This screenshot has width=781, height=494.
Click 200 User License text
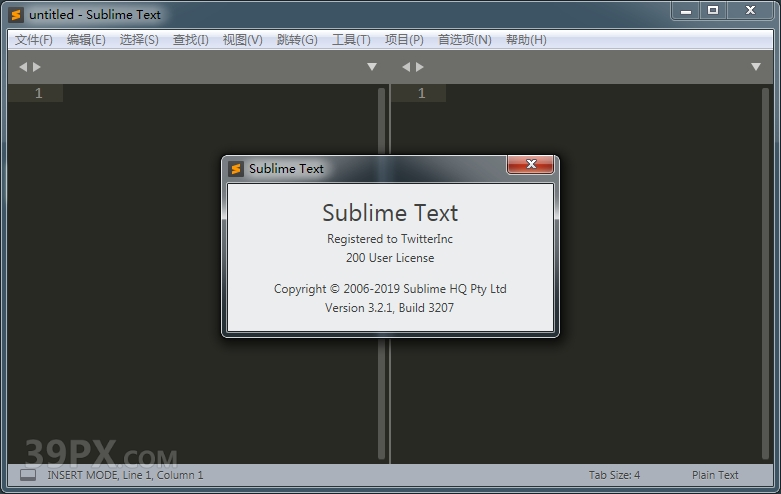[390, 258]
